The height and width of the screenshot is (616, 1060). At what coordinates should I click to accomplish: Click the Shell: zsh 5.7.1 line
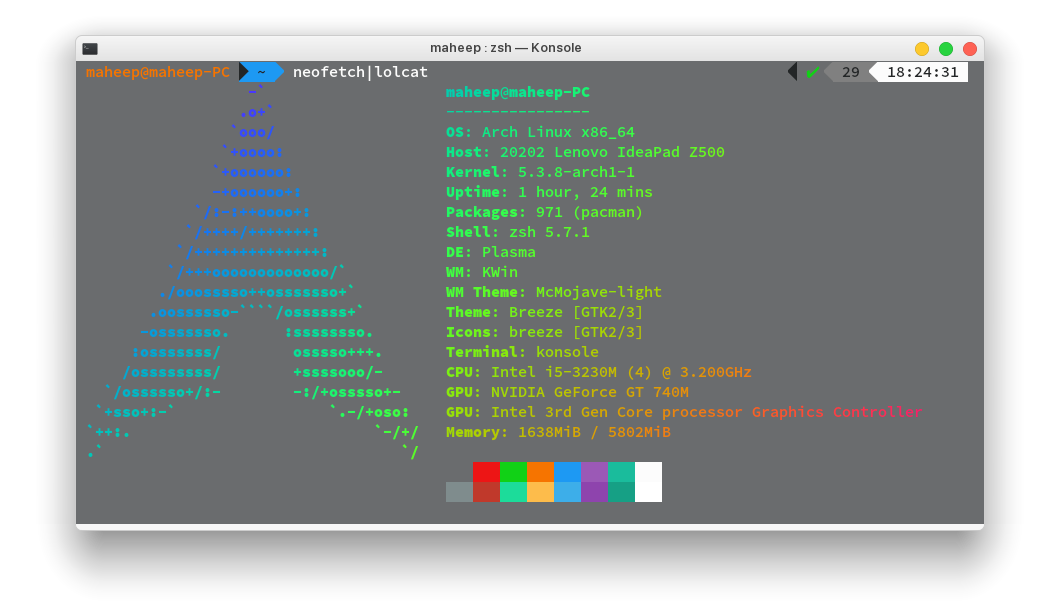(x=518, y=232)
